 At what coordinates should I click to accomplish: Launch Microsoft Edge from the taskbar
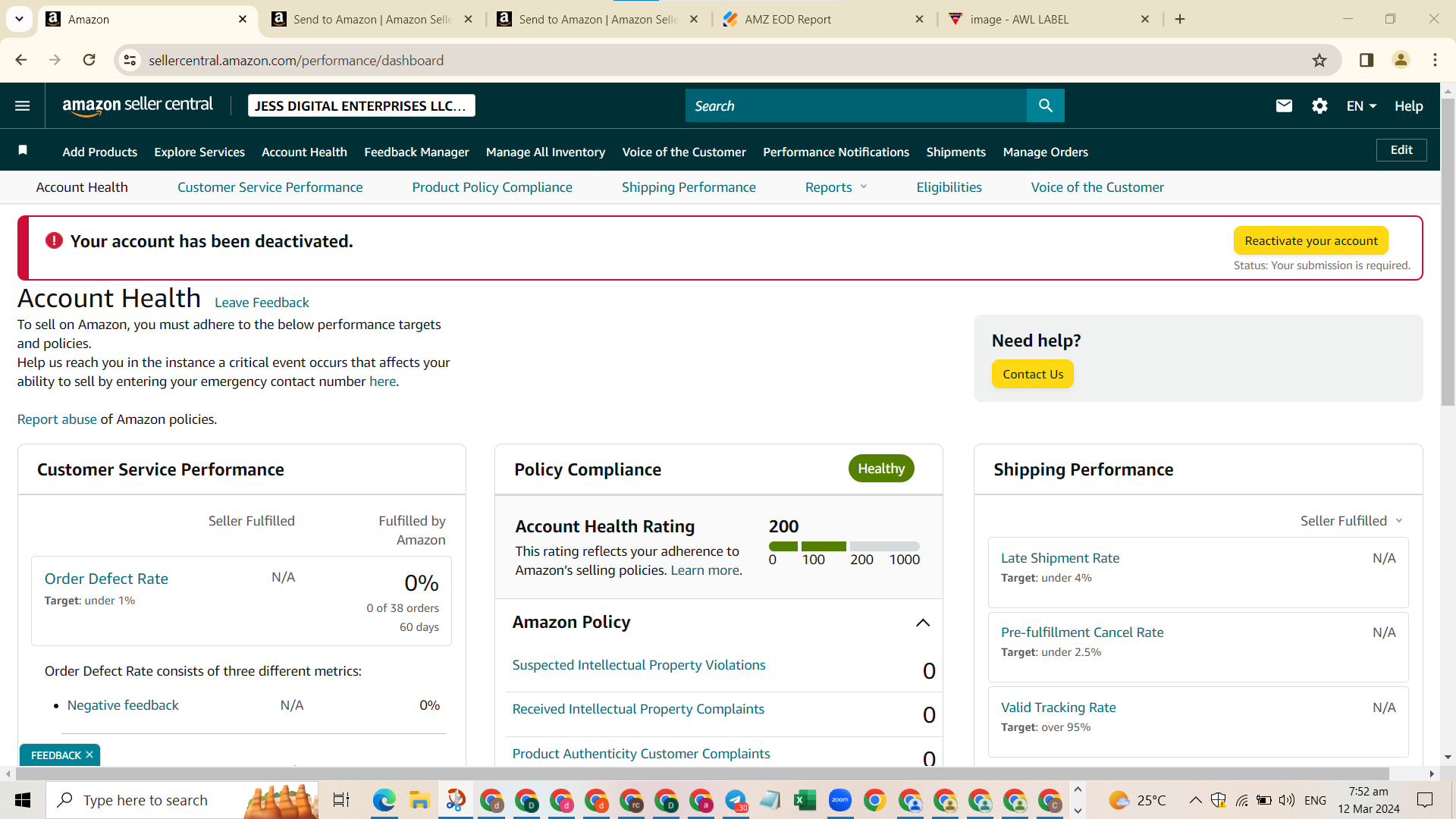(384, 800)
